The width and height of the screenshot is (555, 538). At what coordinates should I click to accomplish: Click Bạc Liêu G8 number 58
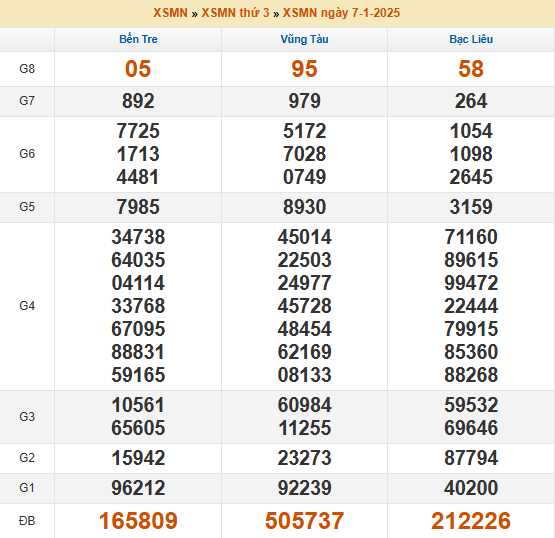pos(471,69)
